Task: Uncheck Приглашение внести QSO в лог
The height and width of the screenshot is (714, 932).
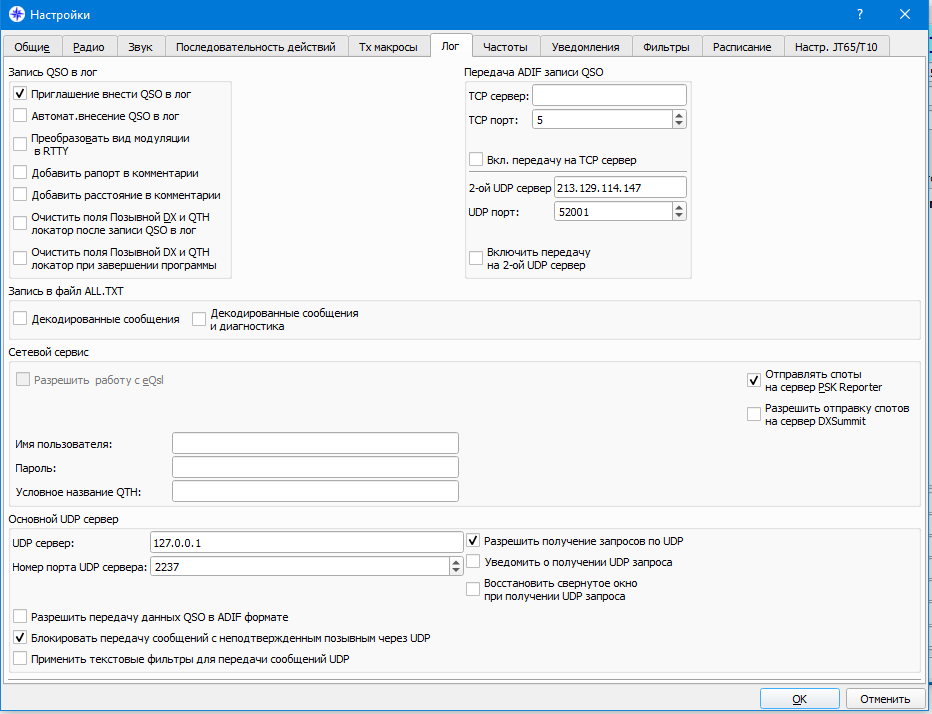Action: click(x=20, y=93)
